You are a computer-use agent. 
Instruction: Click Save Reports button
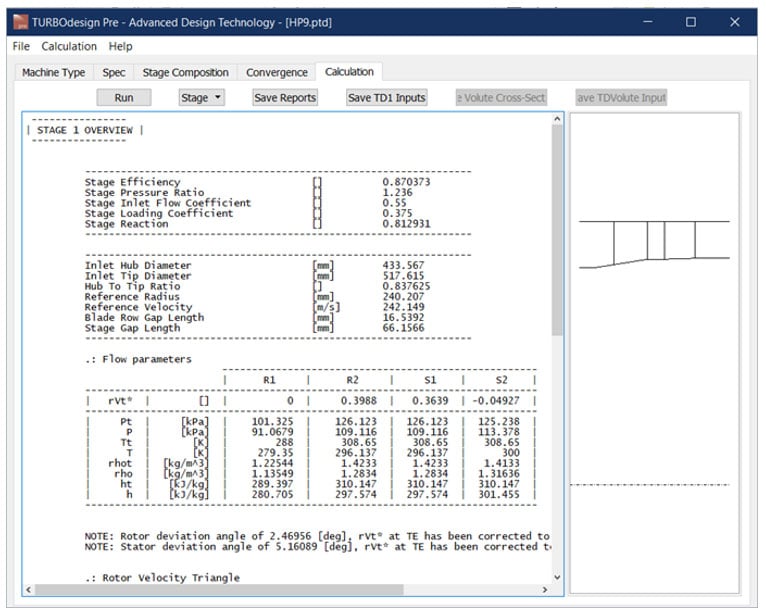click(285, 98)
